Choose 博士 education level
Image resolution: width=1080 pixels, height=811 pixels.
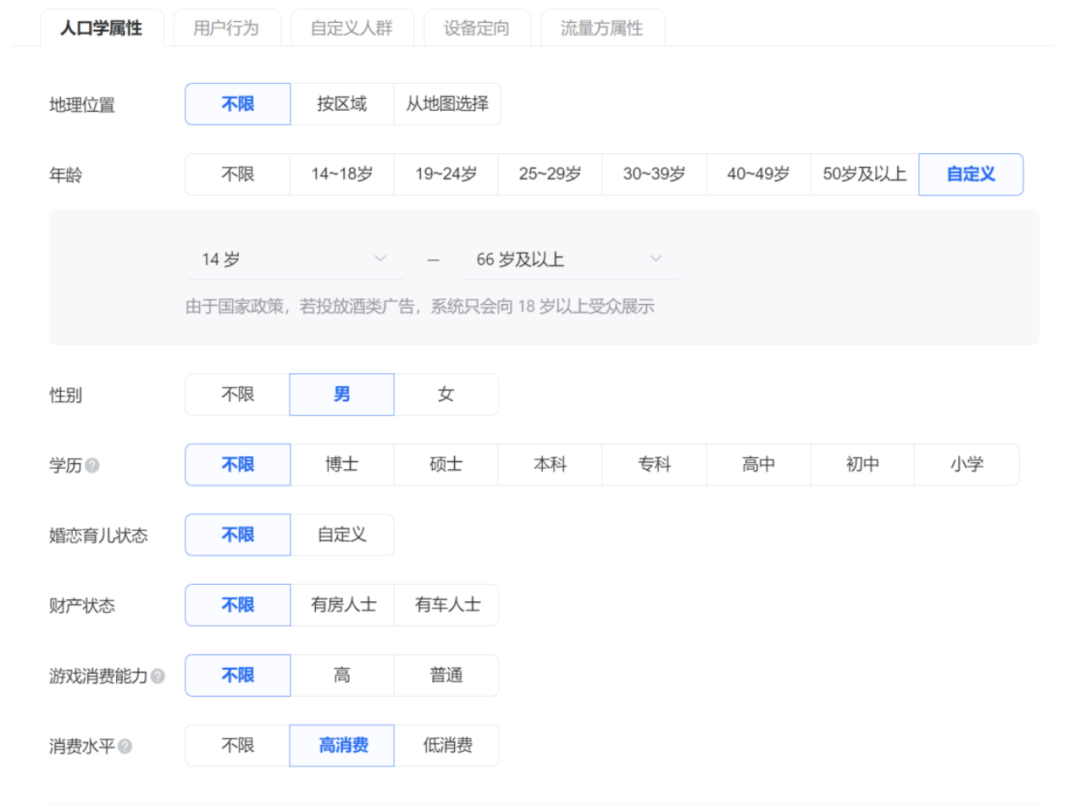pos(342,465)
